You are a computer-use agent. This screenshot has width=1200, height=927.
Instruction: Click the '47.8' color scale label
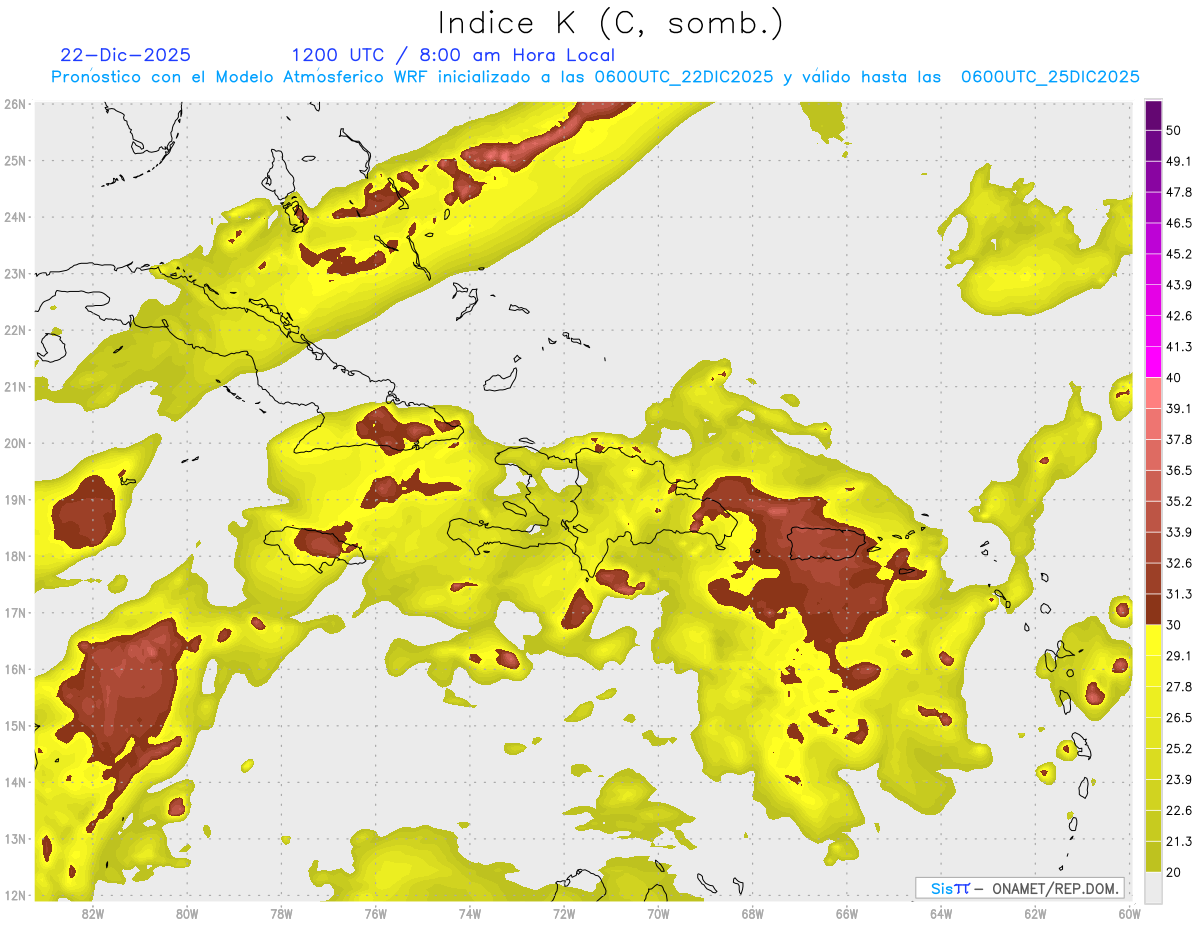[x=1179, y=192]
